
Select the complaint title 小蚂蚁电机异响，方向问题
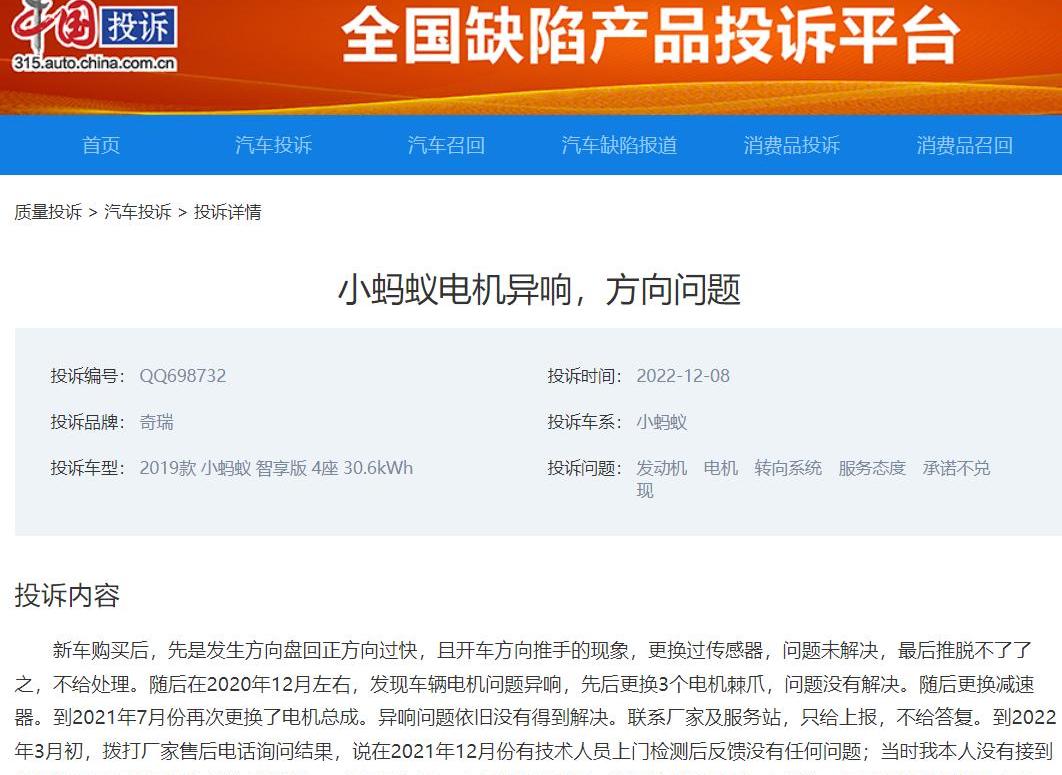tap(539, 289)
